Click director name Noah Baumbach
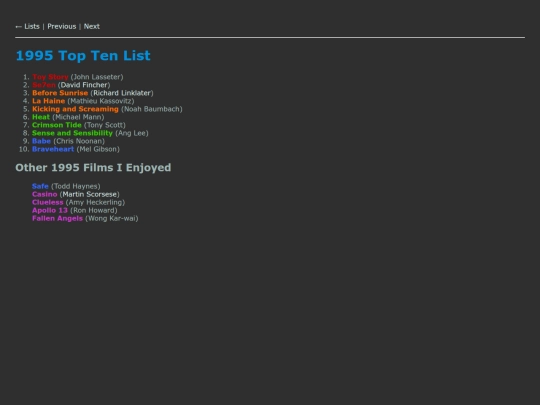The image size is (540, 405). click(152, 109)
